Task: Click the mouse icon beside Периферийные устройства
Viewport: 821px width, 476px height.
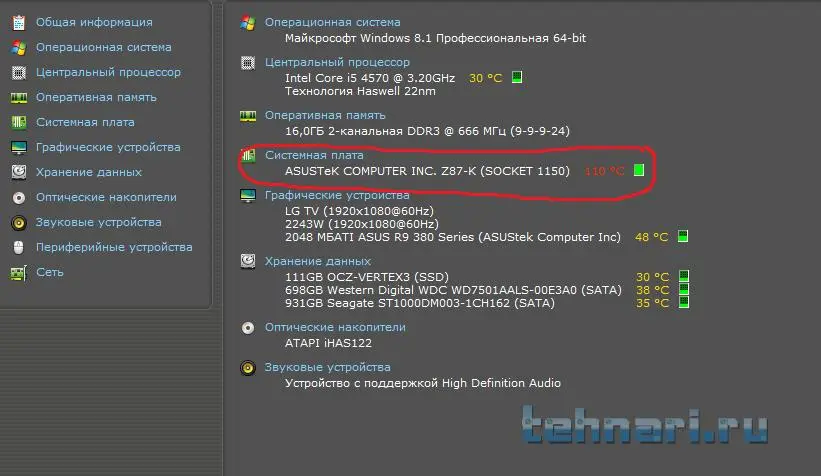Action: tap(19, 247)
